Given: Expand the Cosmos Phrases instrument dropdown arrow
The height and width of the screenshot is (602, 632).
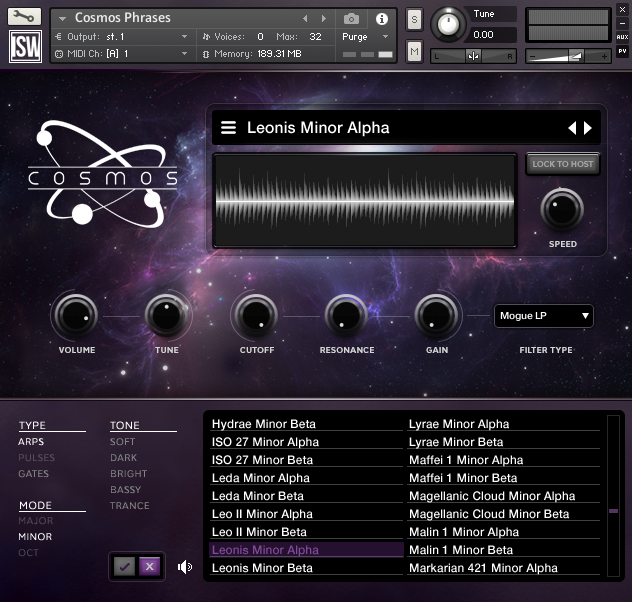Looking at the screenshot, I should pos(62,18).
